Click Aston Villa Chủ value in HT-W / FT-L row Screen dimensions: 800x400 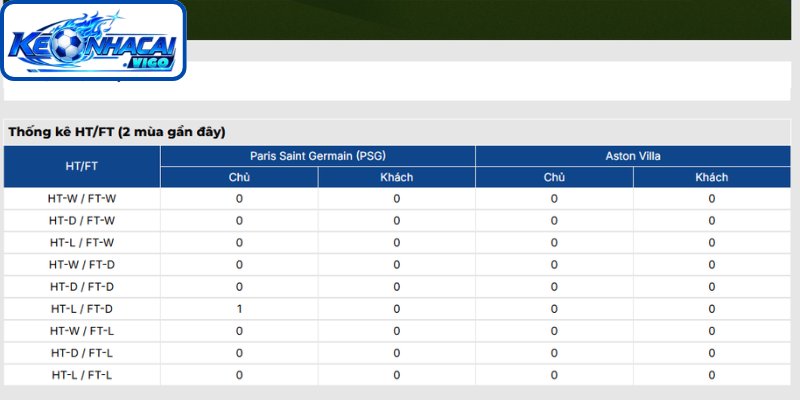[x=554, y=331]
